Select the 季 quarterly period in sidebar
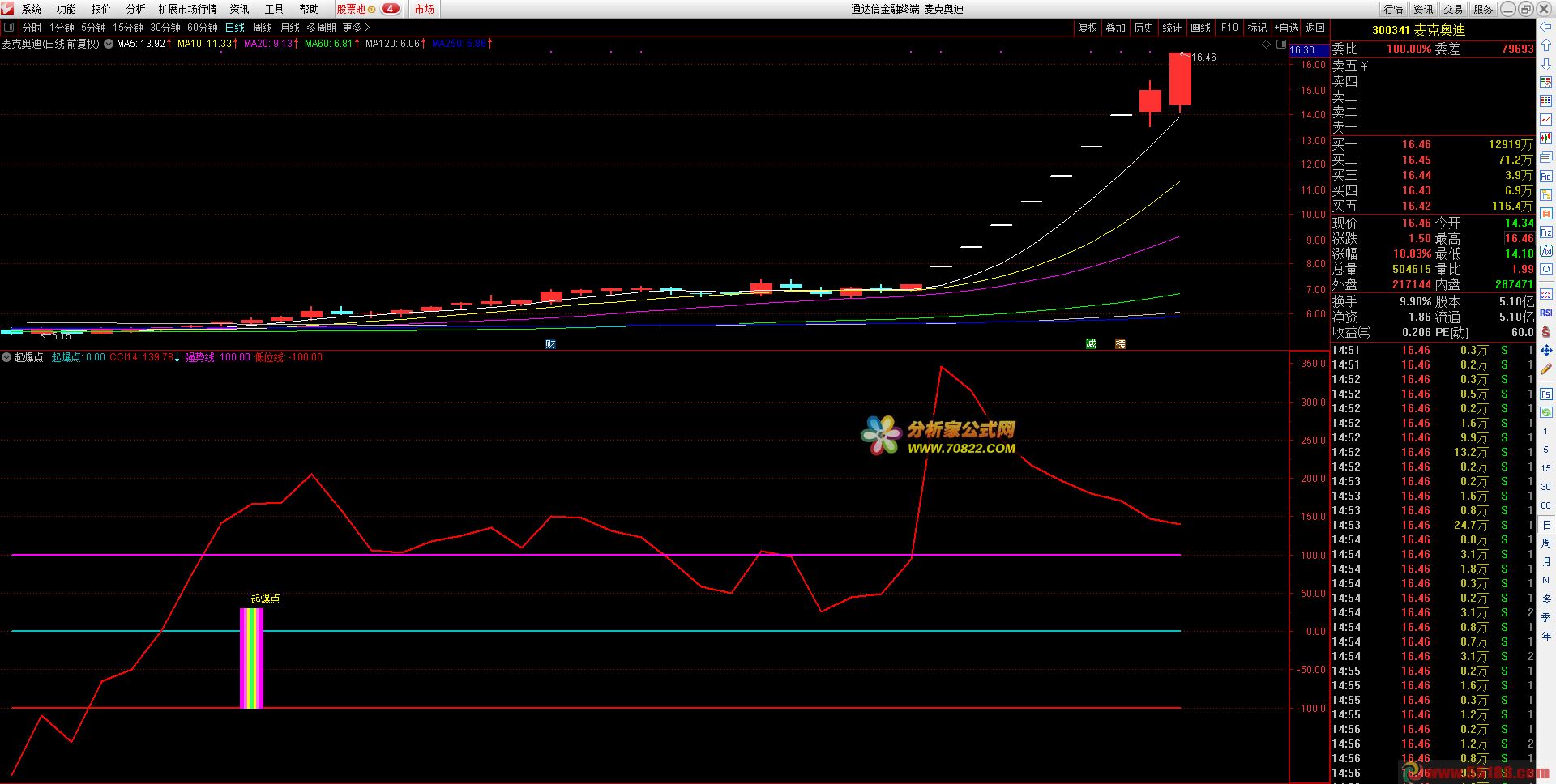Image resolution: width=1556 pixels, height=784 pixels. pyautogui.click(x=1545, y=617)
